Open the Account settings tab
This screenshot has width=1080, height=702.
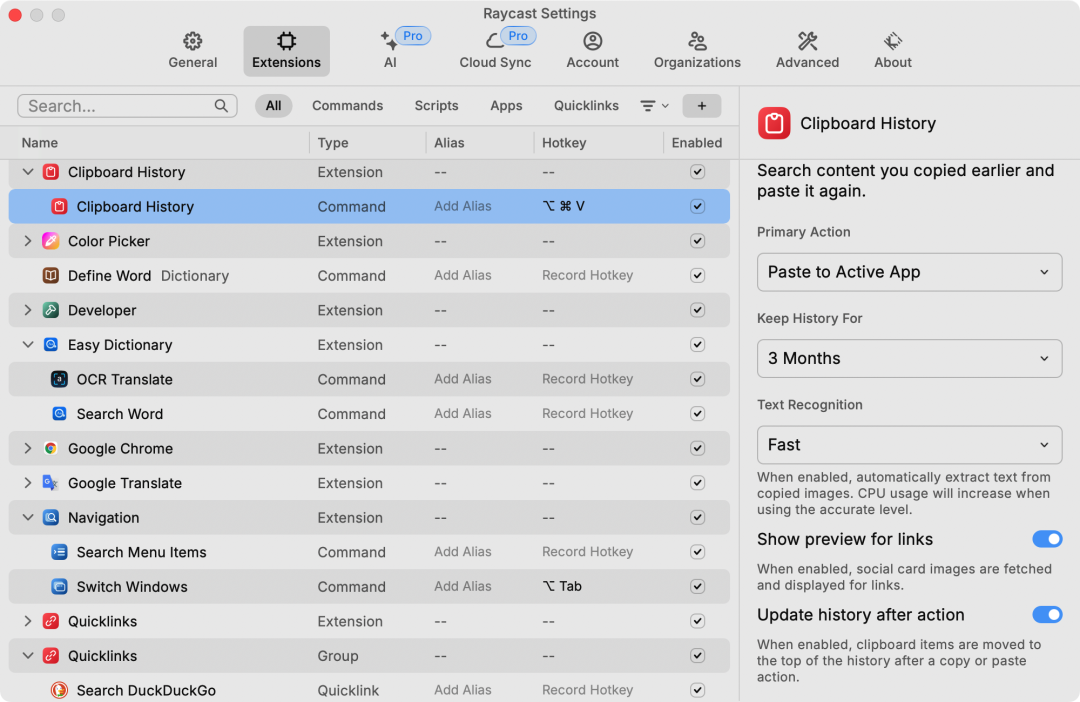point(592,50)
